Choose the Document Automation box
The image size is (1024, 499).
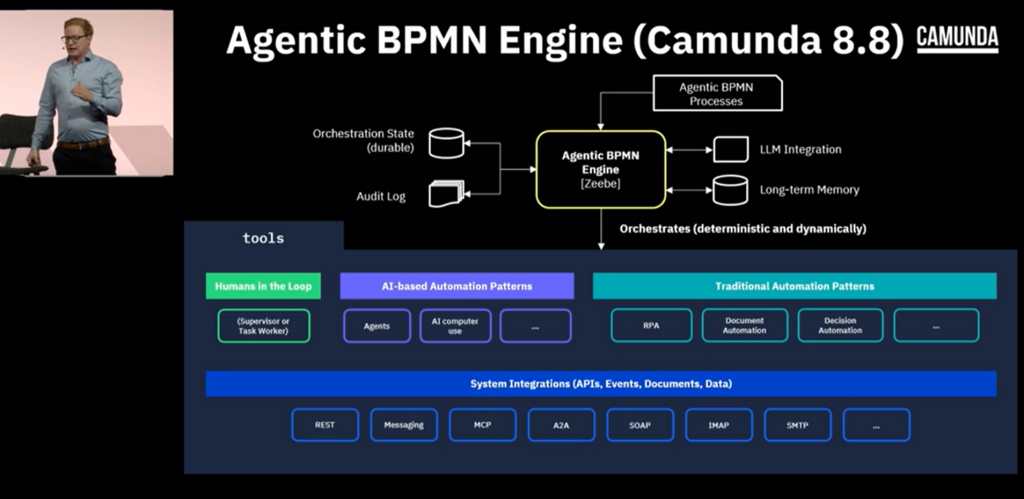[x=745, y=326]
